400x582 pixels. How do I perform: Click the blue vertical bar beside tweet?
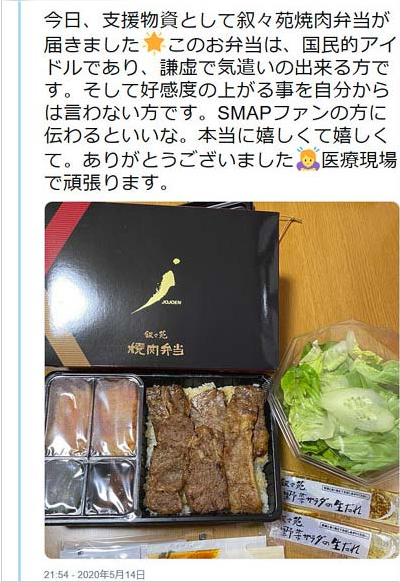tap(20, 290)
